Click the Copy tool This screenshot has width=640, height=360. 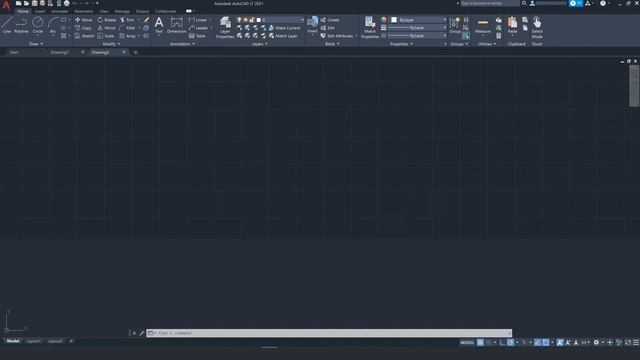click(x=84, y=28)
